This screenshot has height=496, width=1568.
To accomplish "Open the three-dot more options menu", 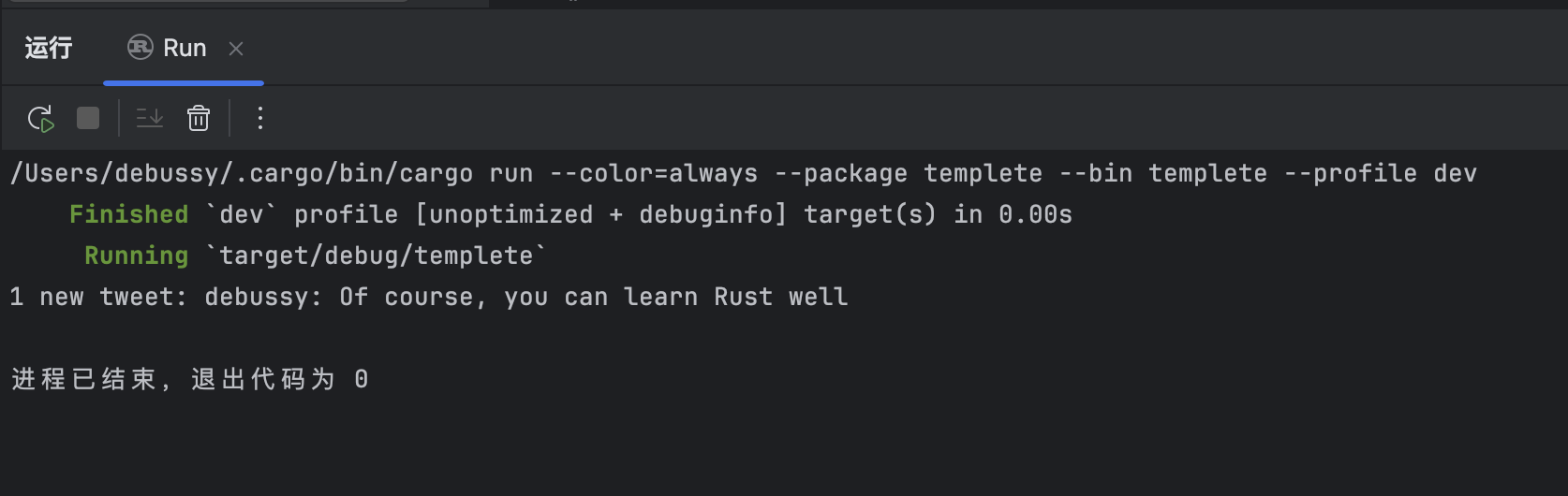I will click(260, 119).
